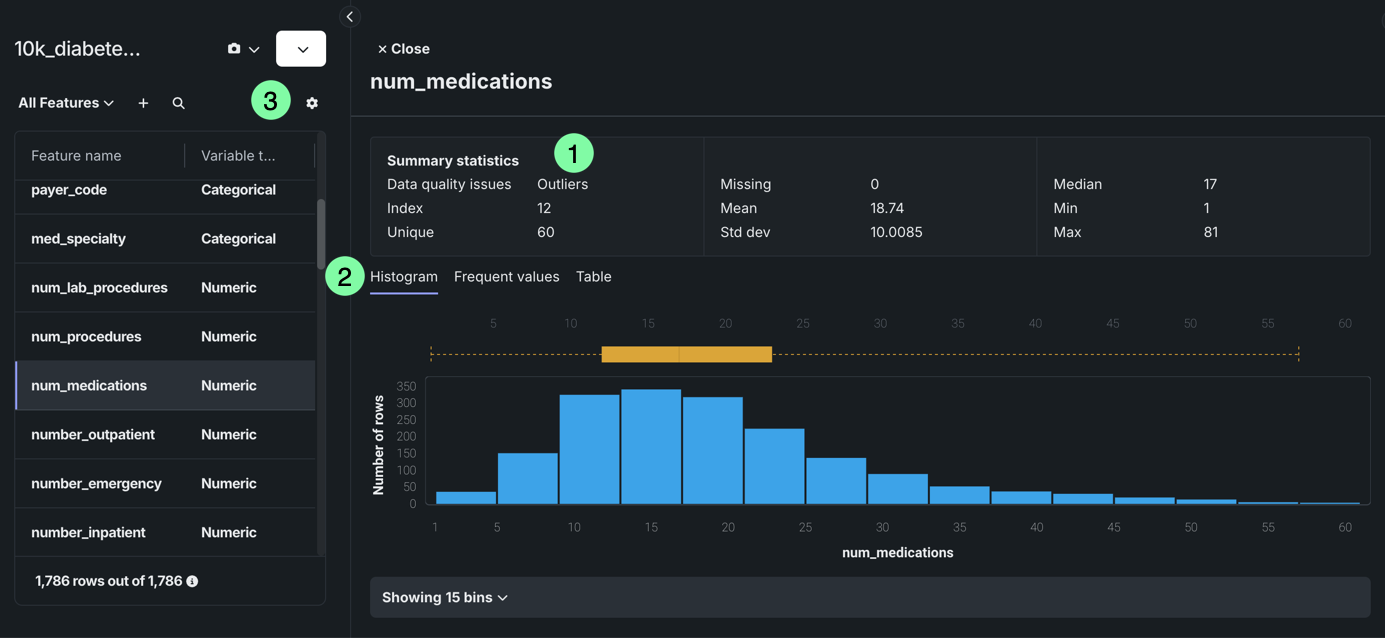Close the num_medications detail panel

coord(403,49)
